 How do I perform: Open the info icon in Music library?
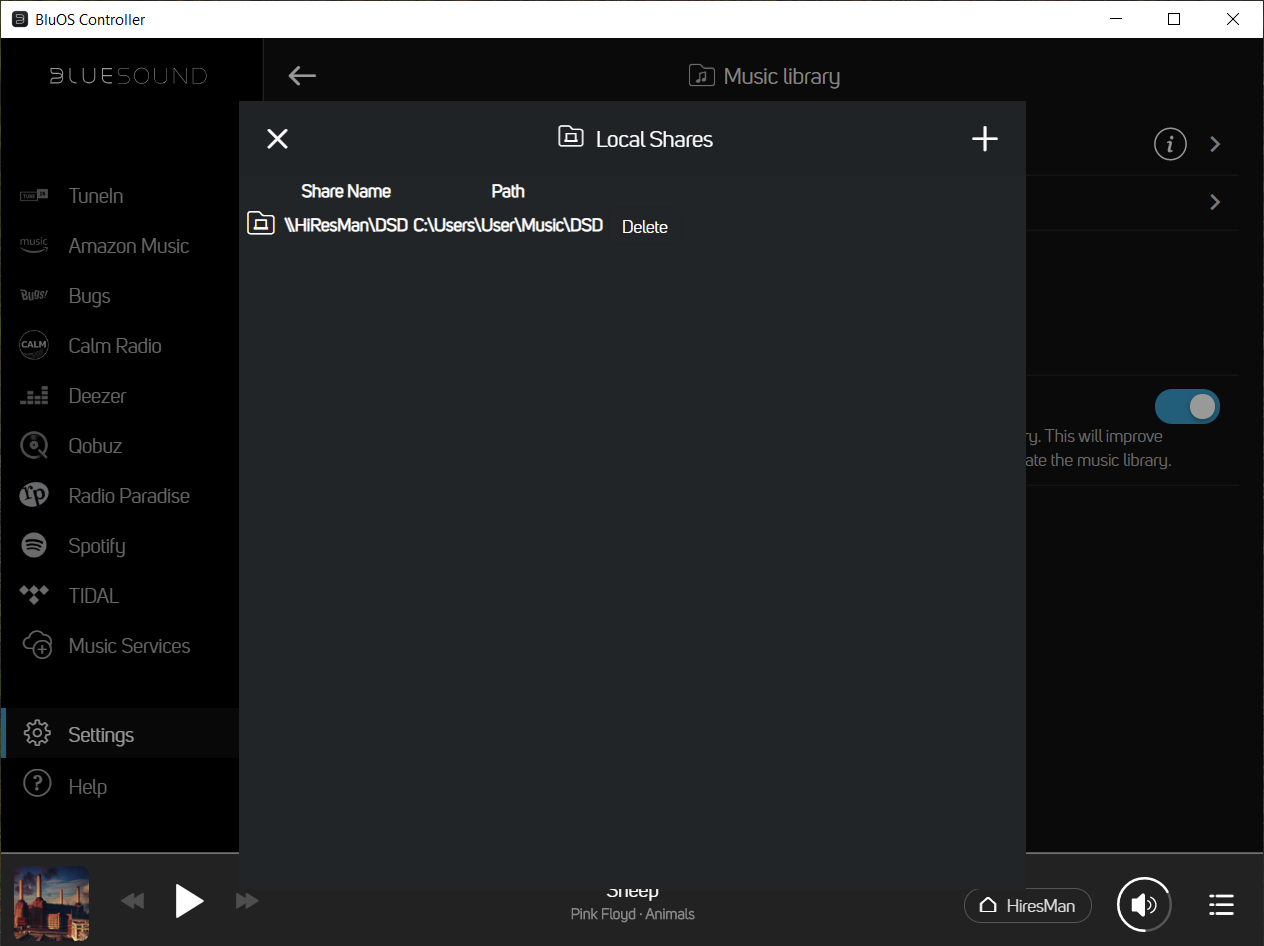(x=1170, y=144)
